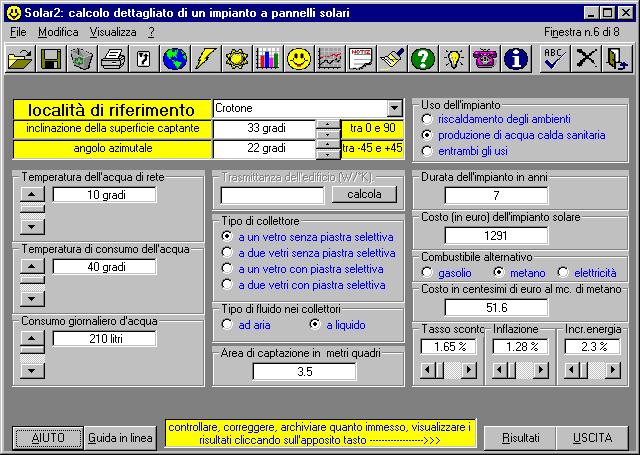
Task: Click the Area di captazione input field
Action: point(305,371)
